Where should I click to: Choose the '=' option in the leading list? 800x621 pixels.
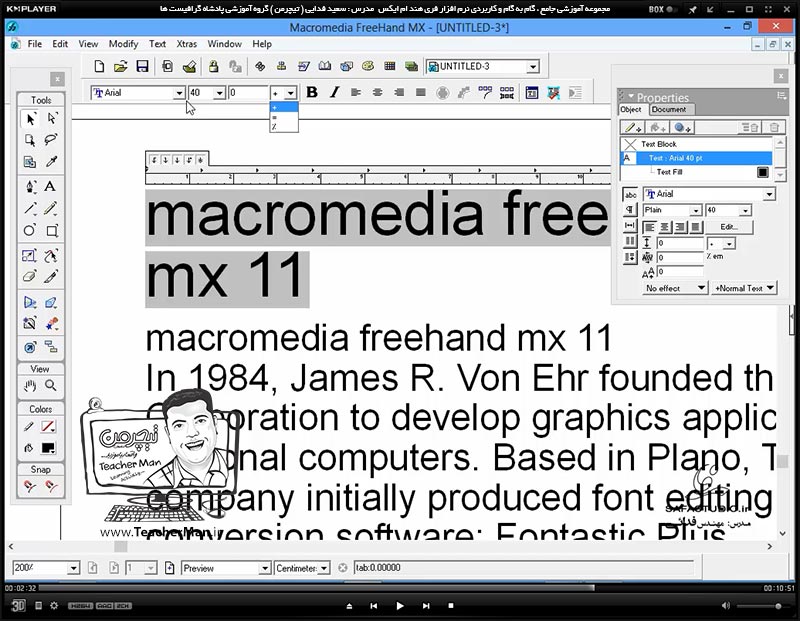pyautogui.click(x=284, y=117)
